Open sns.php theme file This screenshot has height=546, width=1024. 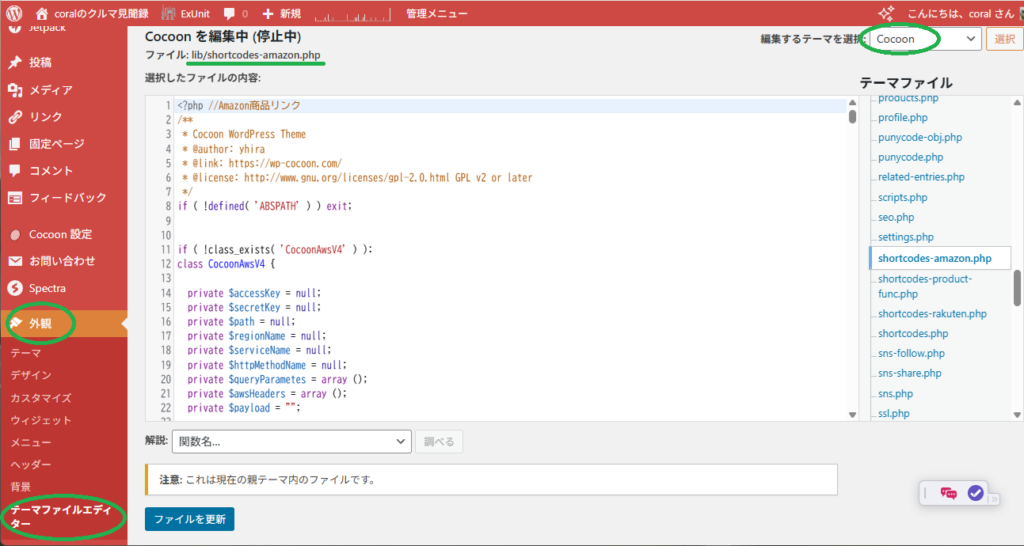pos(895,394)
